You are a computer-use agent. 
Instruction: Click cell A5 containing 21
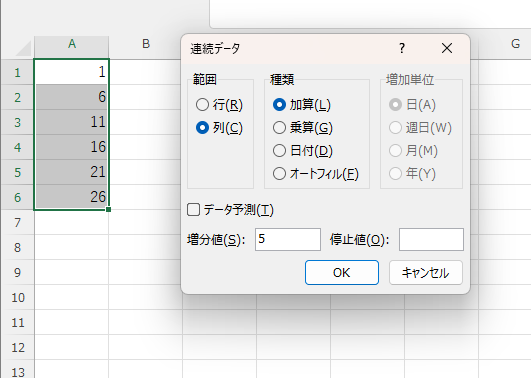tap(71, 172)
